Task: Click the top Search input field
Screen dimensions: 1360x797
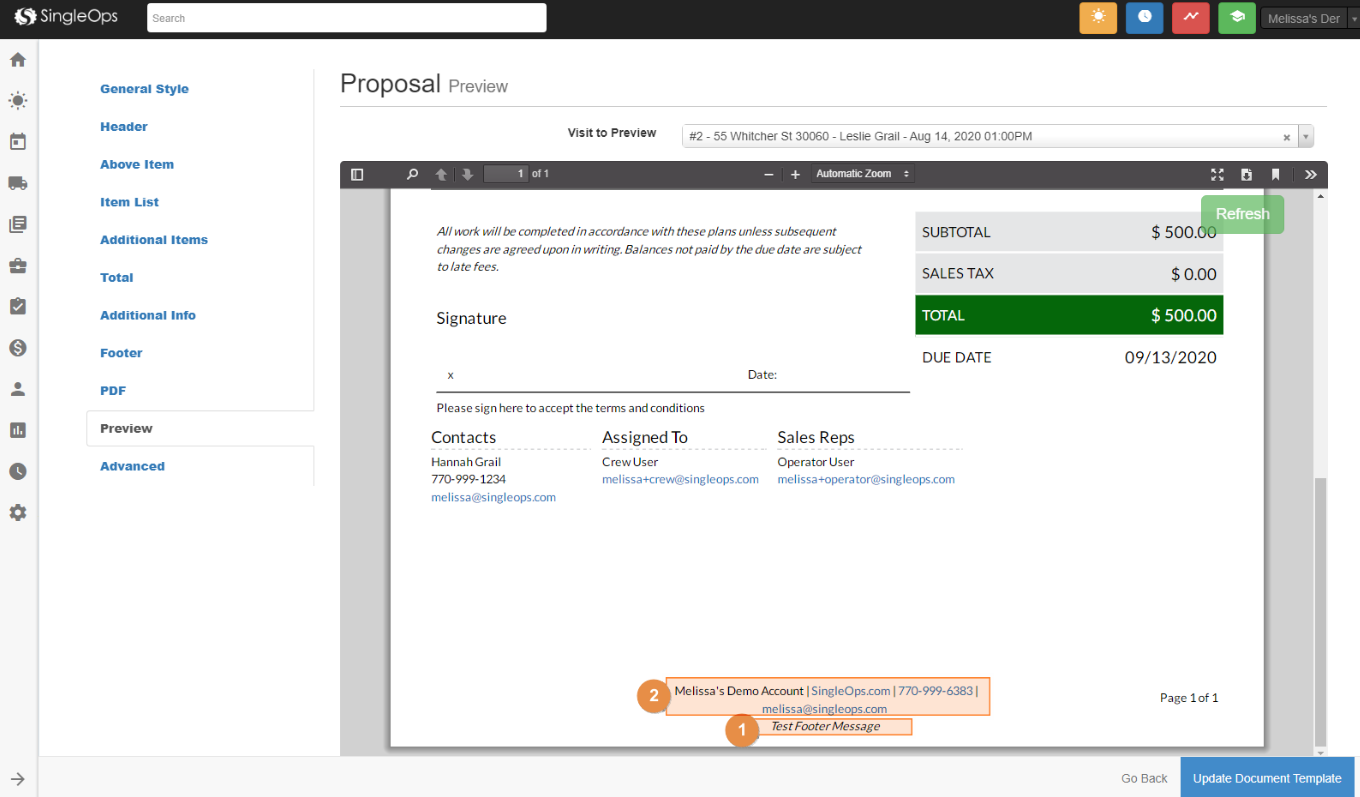Action: 346,18
